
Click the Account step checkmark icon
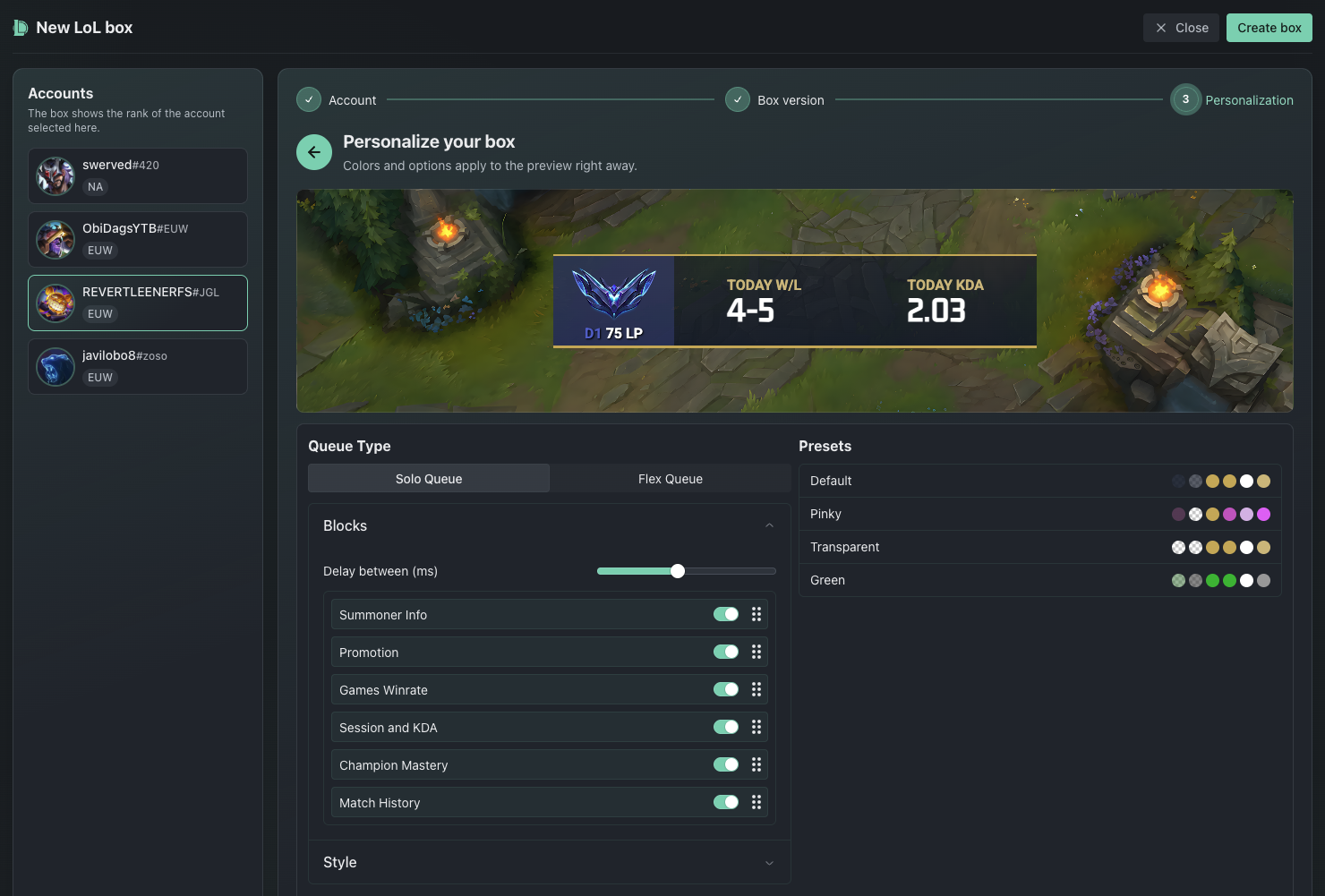click(x=309, y=100)
